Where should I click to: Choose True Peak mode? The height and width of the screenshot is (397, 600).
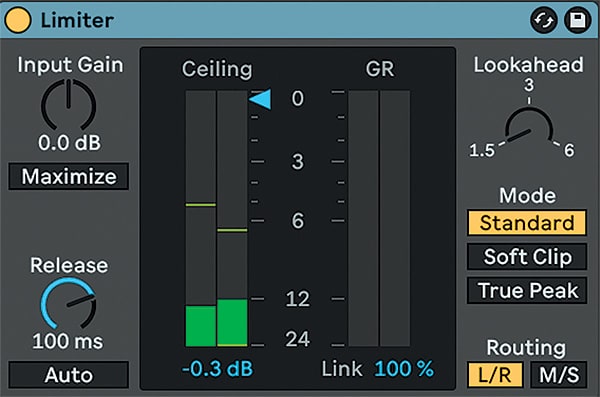click(527, 290)
